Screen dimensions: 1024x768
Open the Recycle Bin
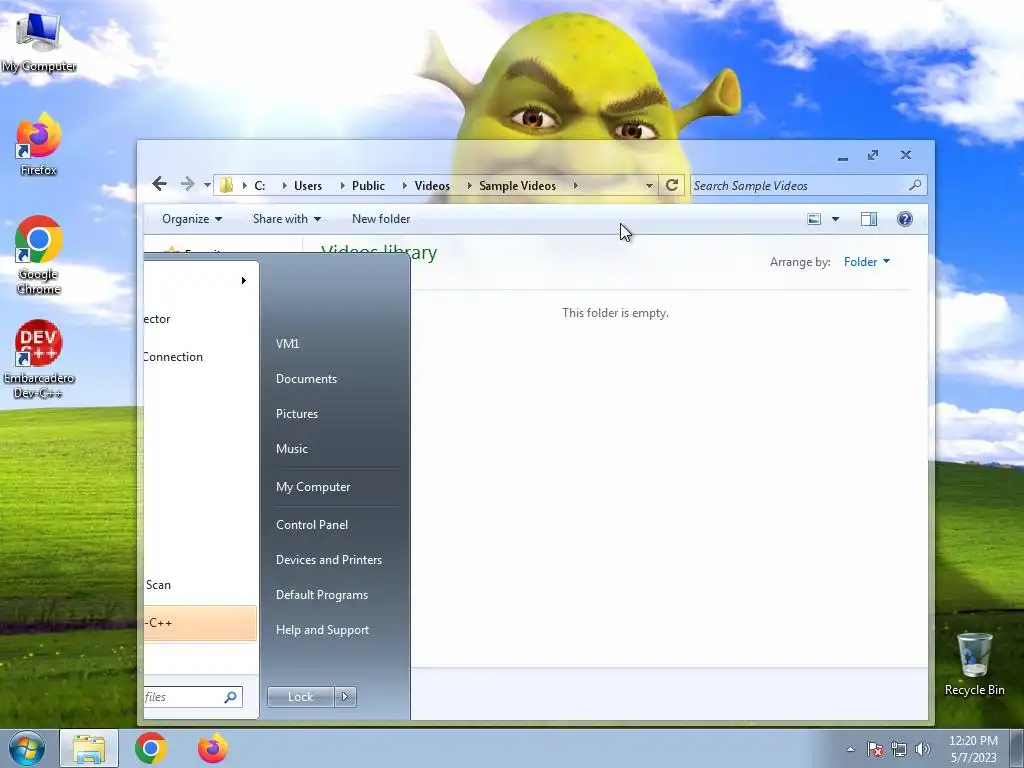point(974,664)
